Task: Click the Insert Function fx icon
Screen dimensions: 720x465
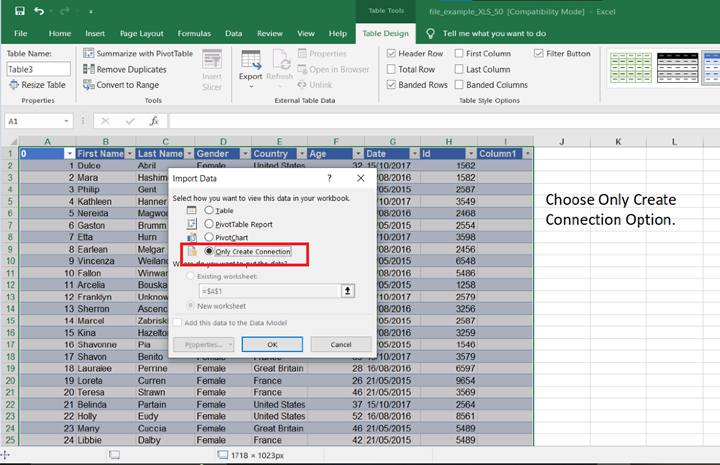Action: coord(154,121)
